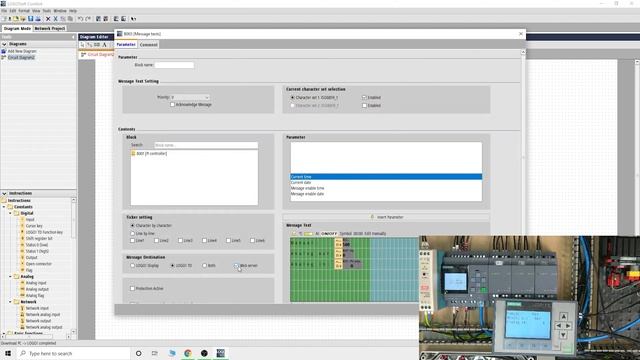Click the selection tool icon in Diagram Editor
The height and width of the screenshot is (360, 640).
82,45
